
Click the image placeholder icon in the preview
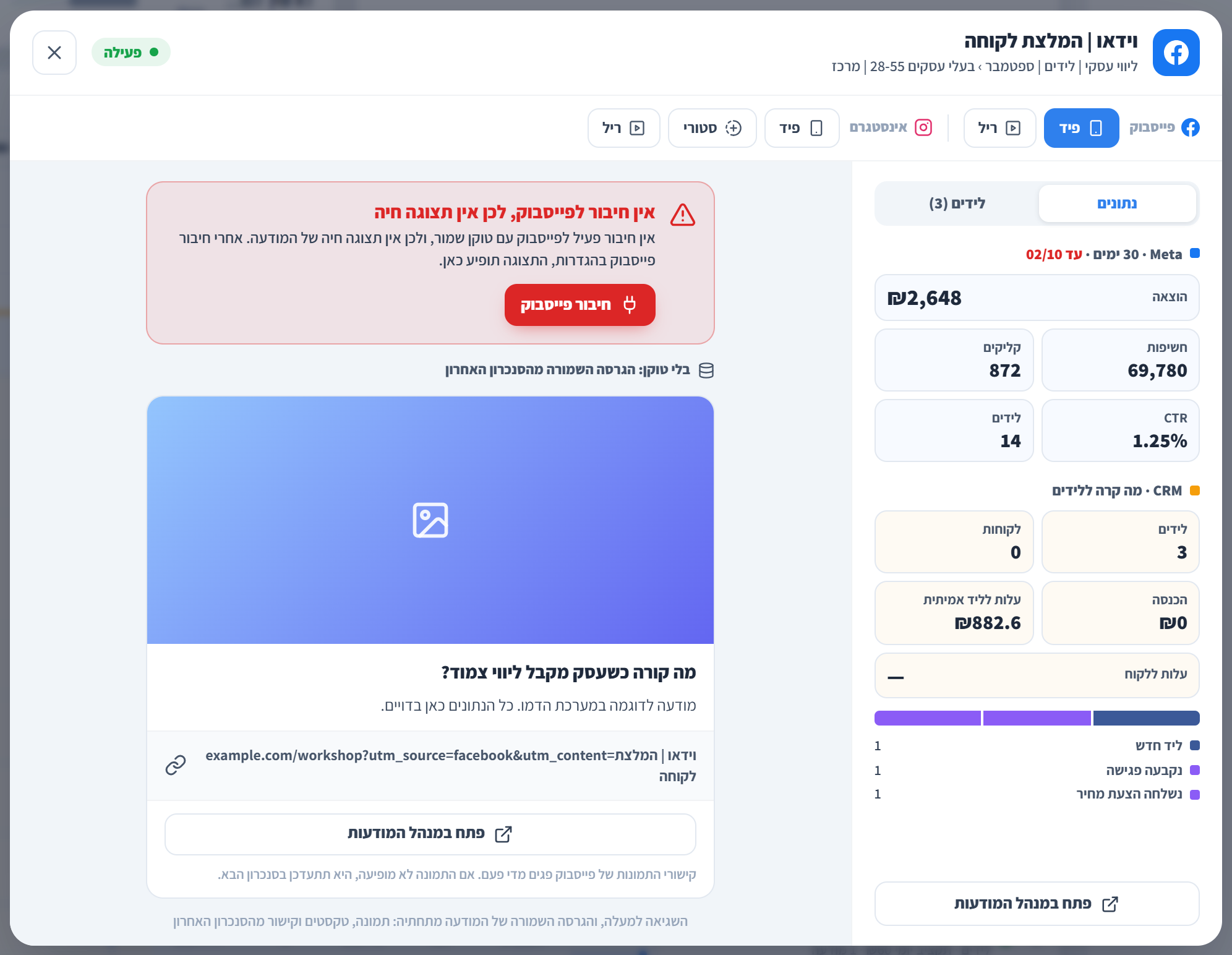click(x=430, y=520)
